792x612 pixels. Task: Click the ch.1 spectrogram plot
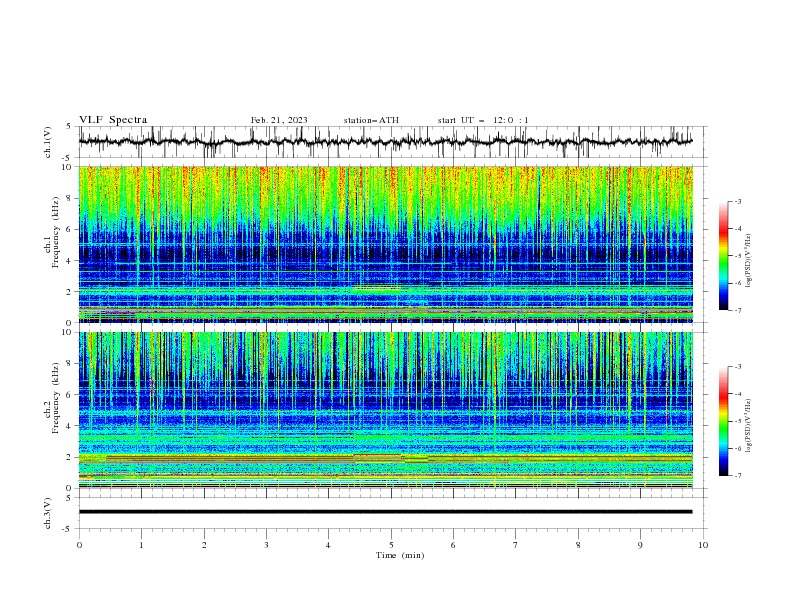(386, 244)
